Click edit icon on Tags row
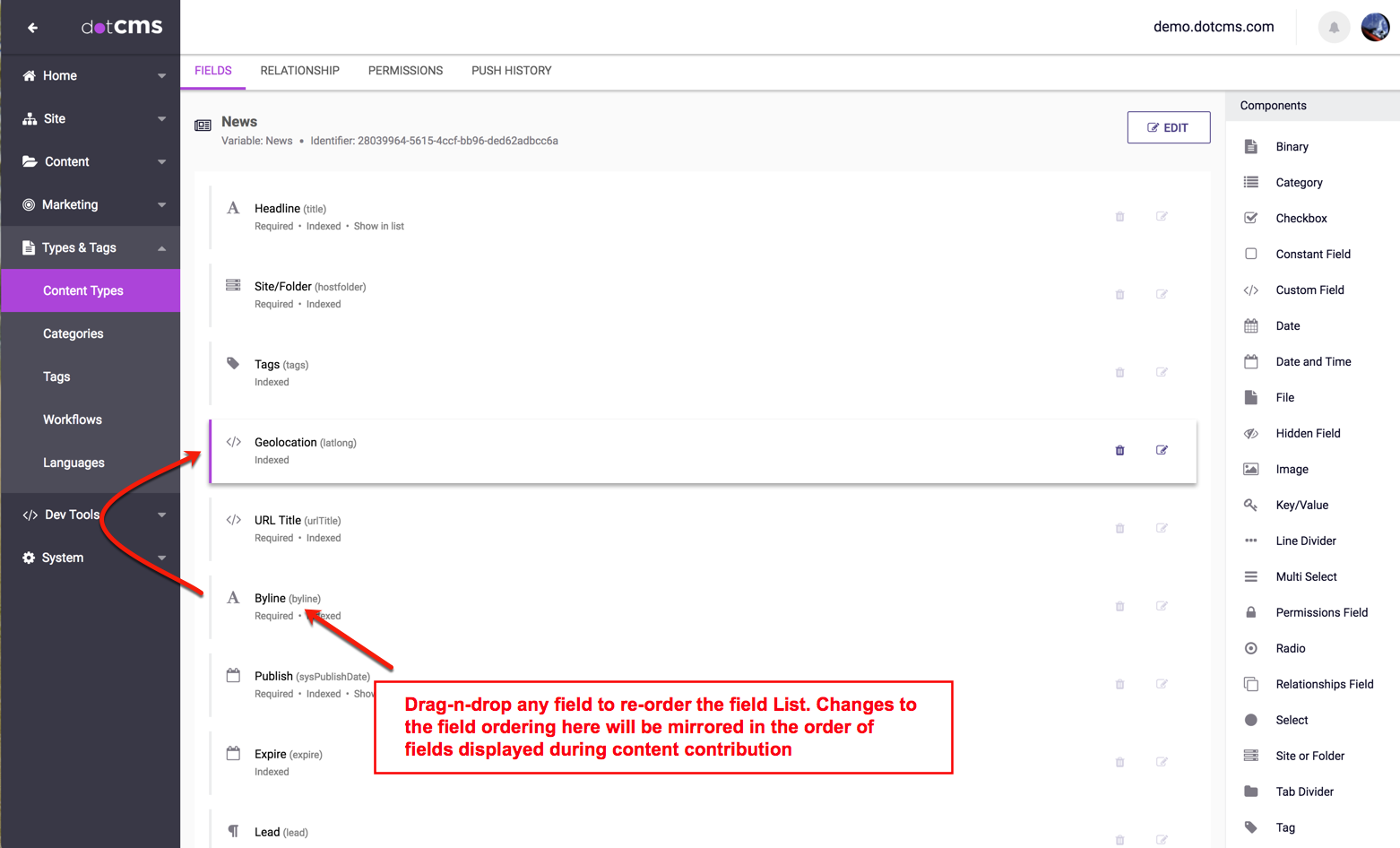The image size is (1400, 848). point(1162,372)
